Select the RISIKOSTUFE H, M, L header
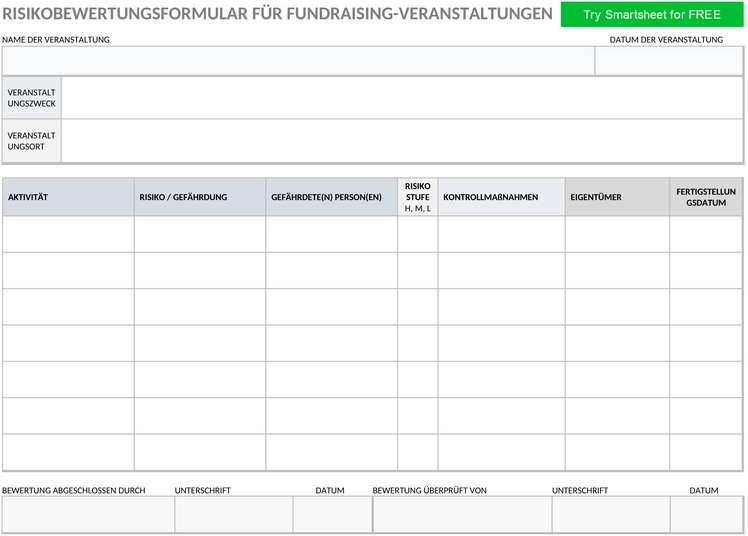This screenshot has height=536, width=748. click(x=418, y=197)
